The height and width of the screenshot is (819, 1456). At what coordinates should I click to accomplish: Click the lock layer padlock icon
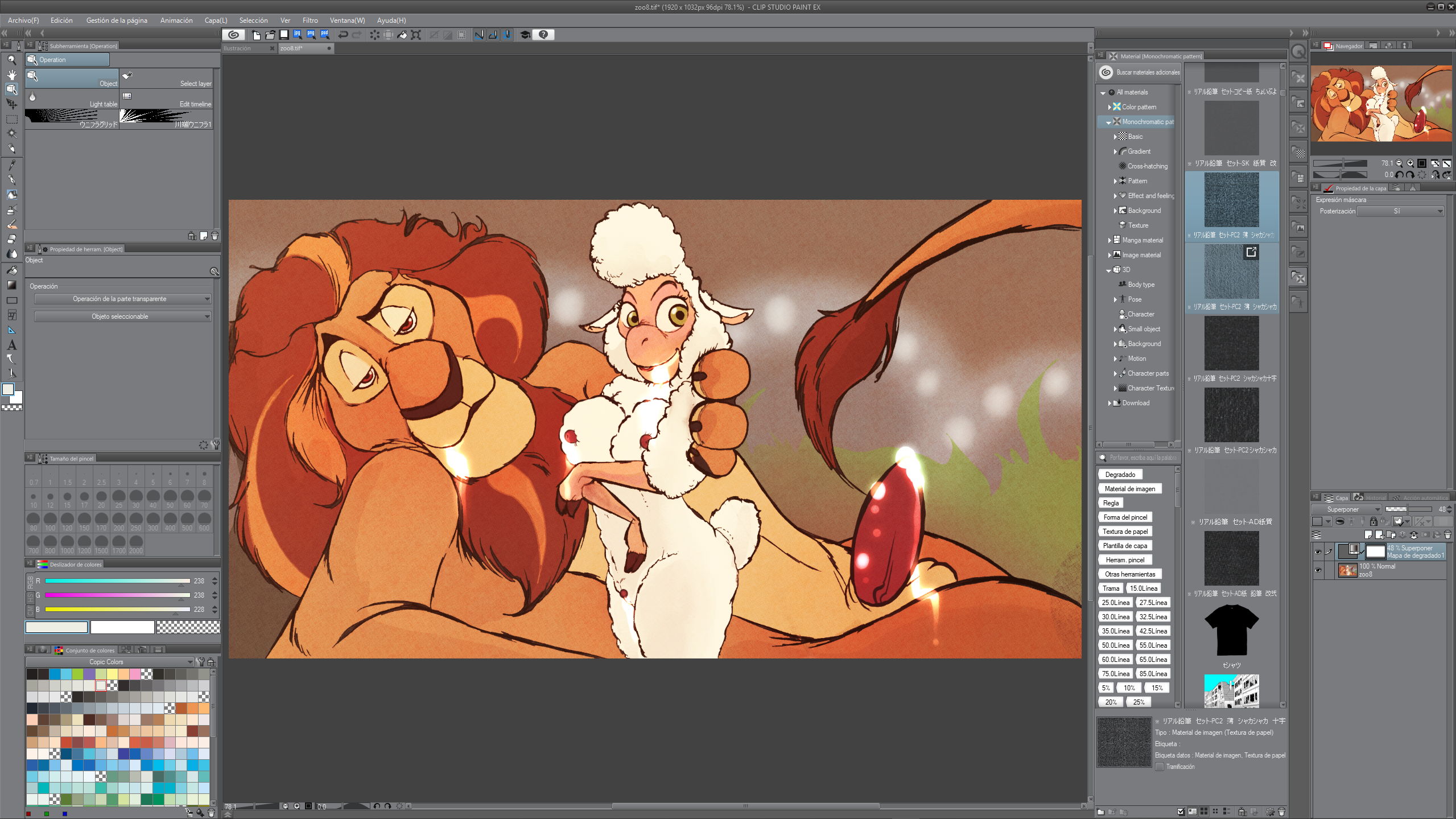click(x=1373, y=521)
